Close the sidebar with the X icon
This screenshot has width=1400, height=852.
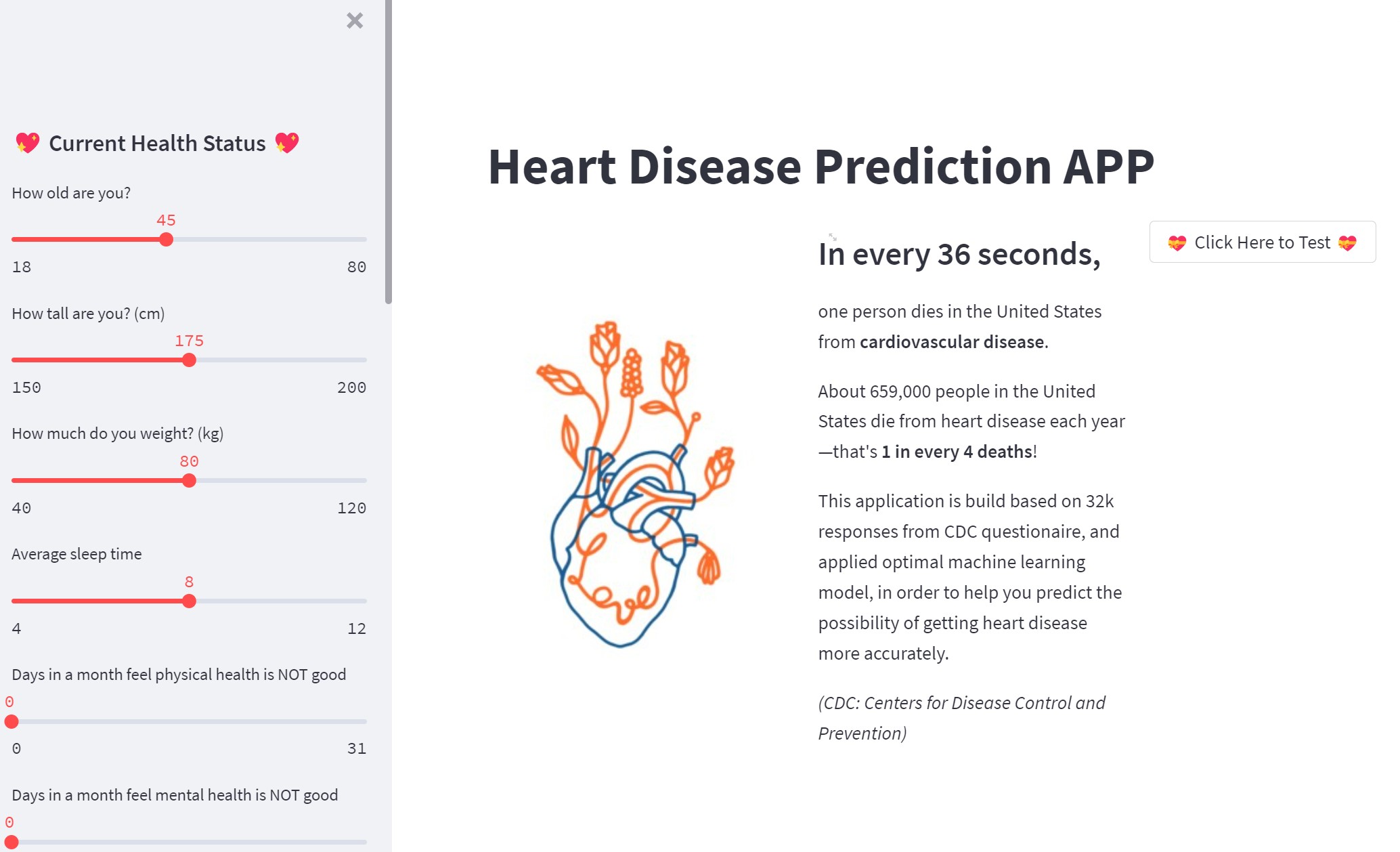355,20
